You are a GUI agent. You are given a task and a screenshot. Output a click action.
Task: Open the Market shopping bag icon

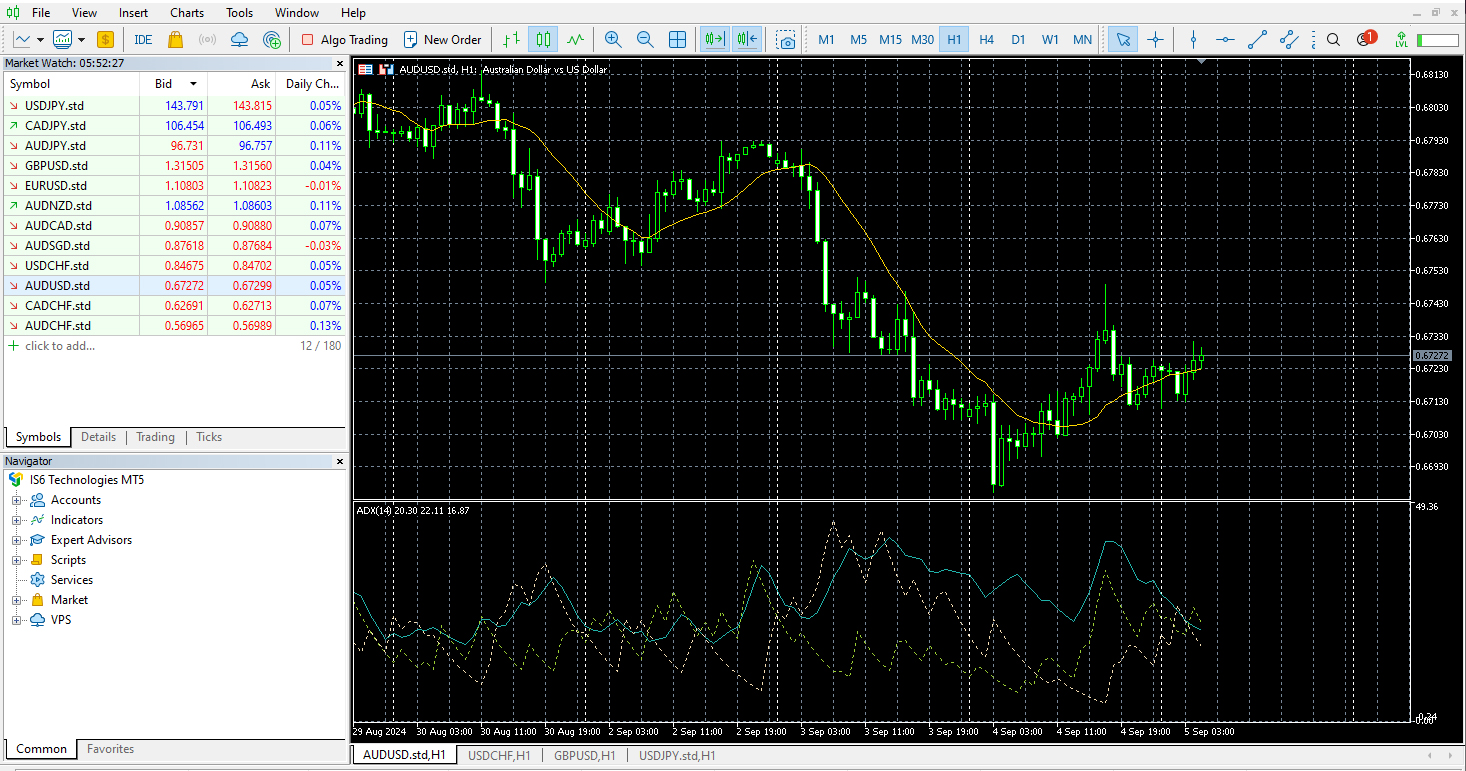pyautogui.click(x=175, y=40)
